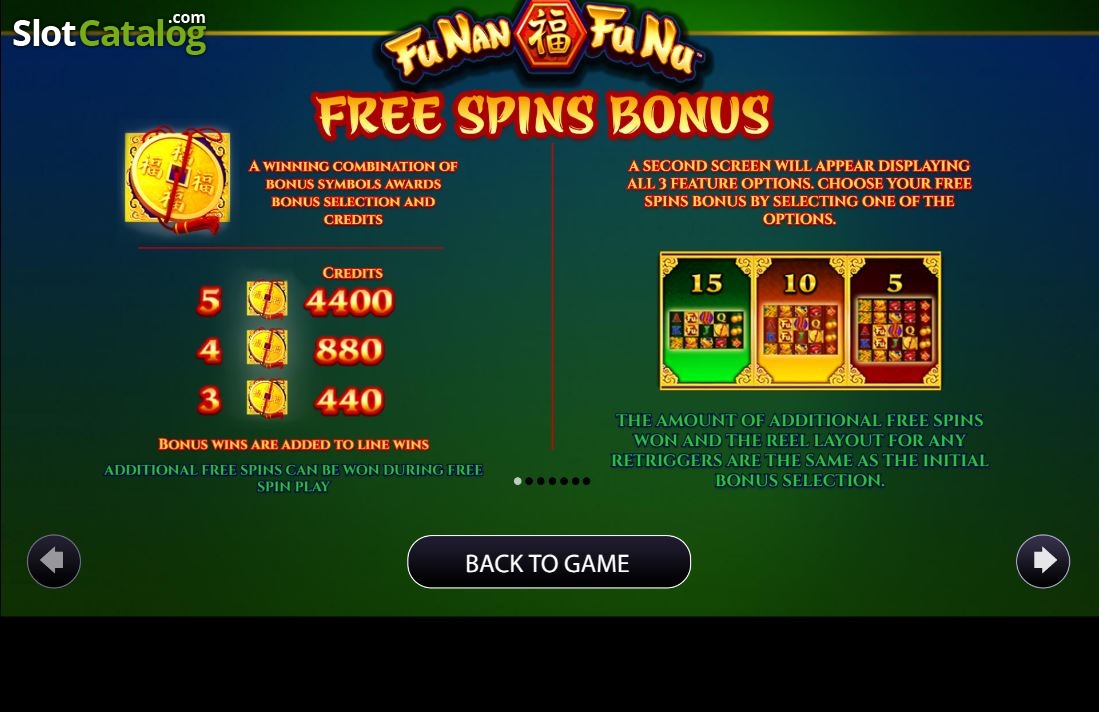Click the coin icon beside 880 credits

coord(267,348)
